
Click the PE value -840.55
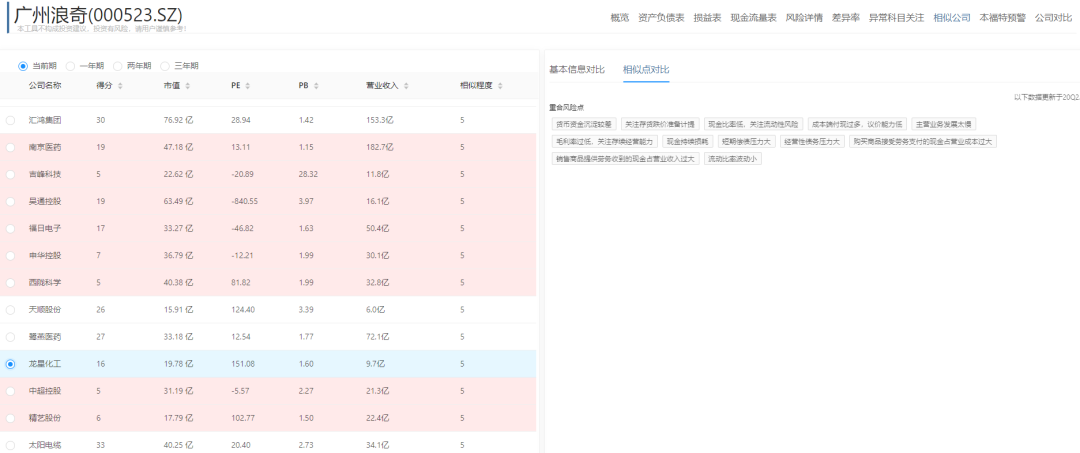[x=245, y=202]
